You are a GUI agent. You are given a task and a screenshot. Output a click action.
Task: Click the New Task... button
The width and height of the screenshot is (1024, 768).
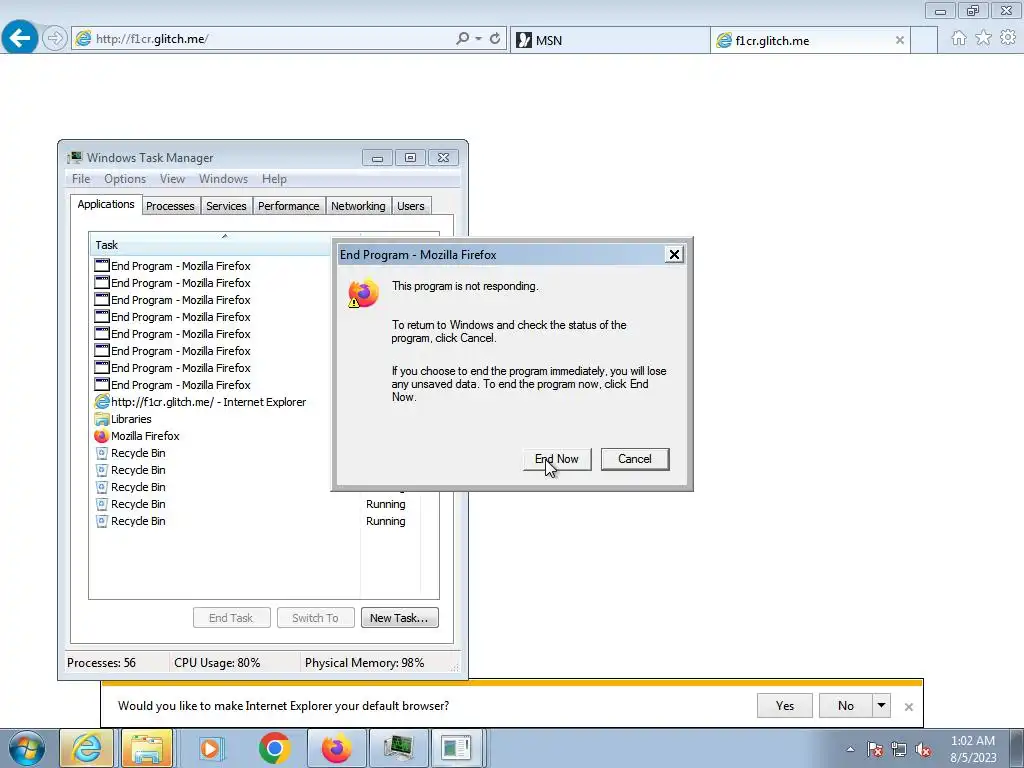[400, 618]
